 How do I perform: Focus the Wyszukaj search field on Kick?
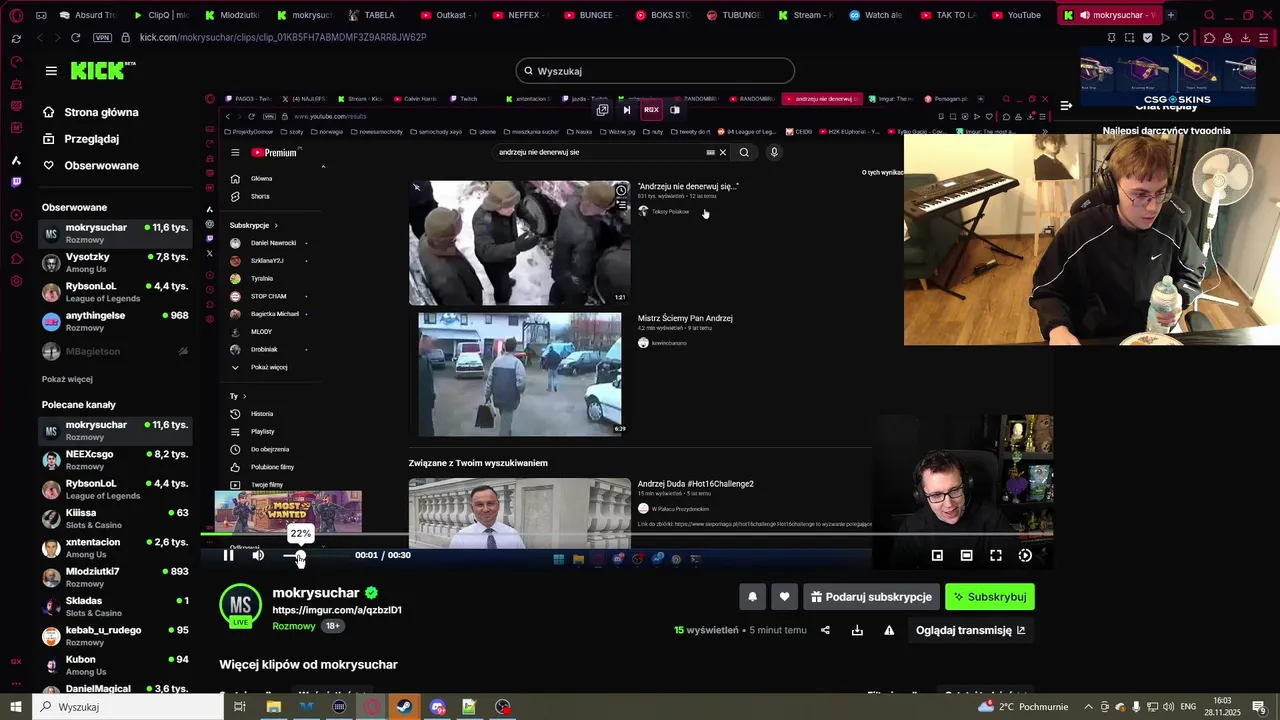pos(655,71)
